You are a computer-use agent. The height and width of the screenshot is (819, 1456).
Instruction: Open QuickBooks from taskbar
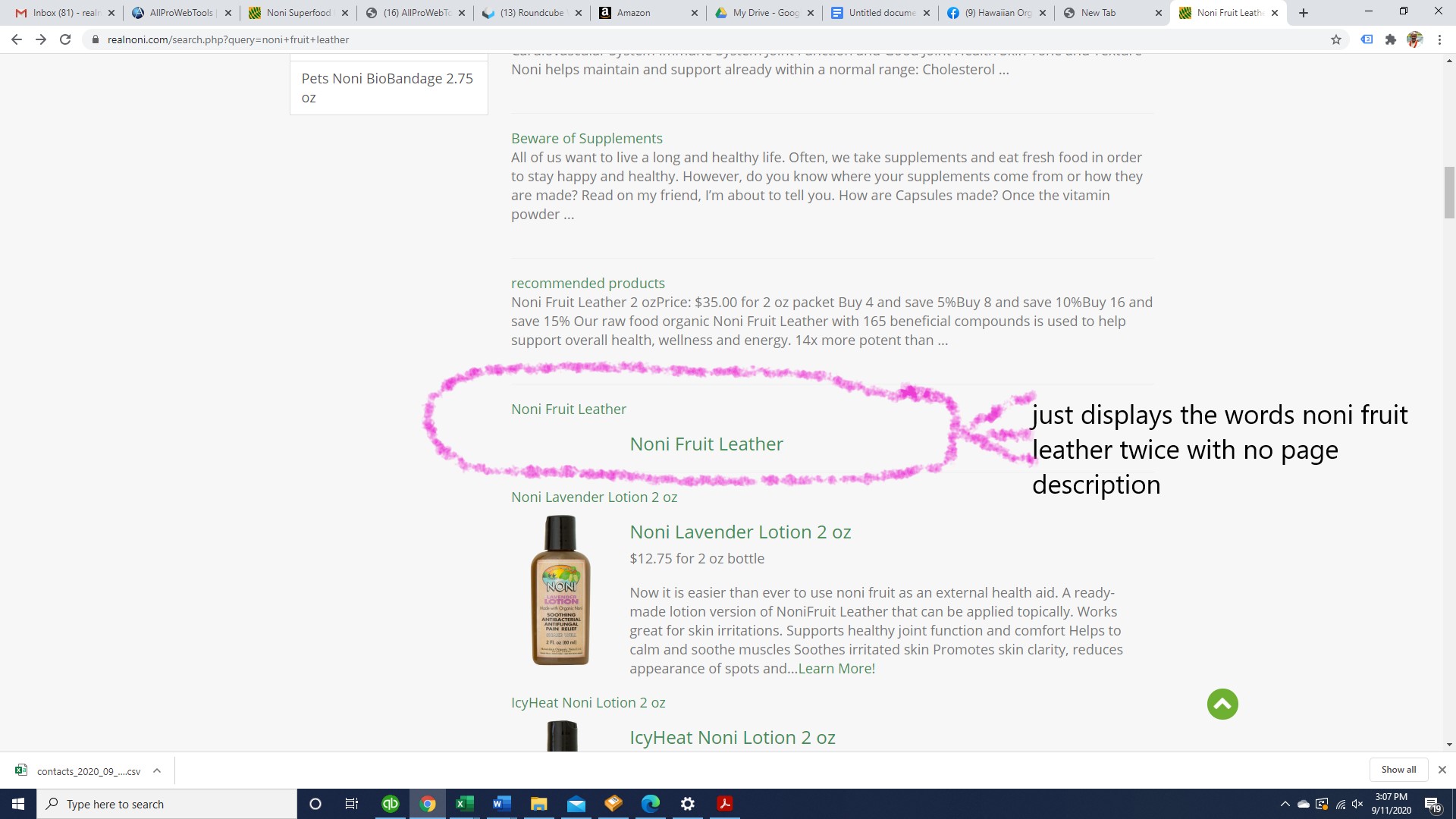(x=391, y=804)
